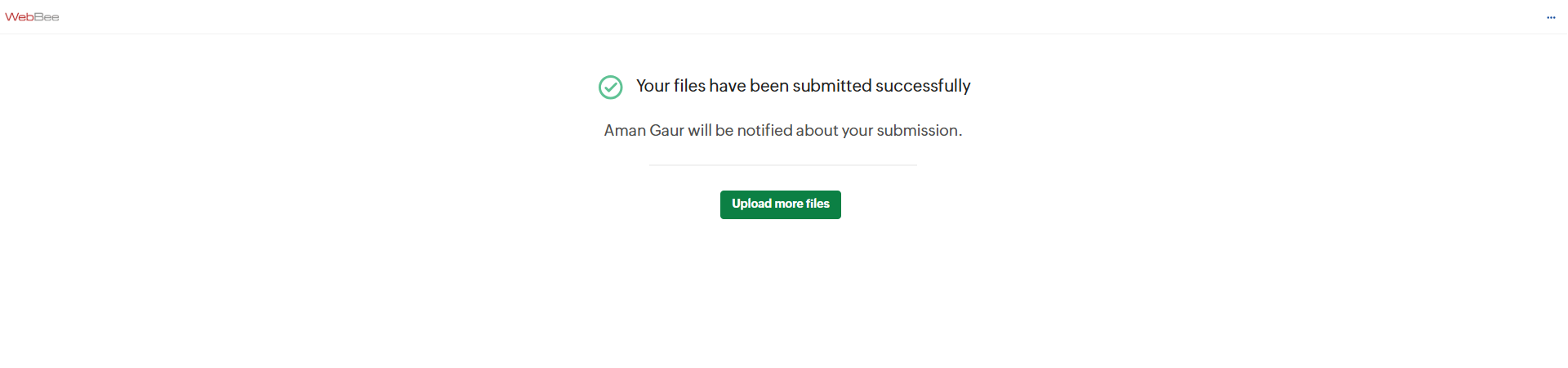Click the Bee part of the logo
The height and width of the screenshot is (368, 1568).
tap(47, 17)
